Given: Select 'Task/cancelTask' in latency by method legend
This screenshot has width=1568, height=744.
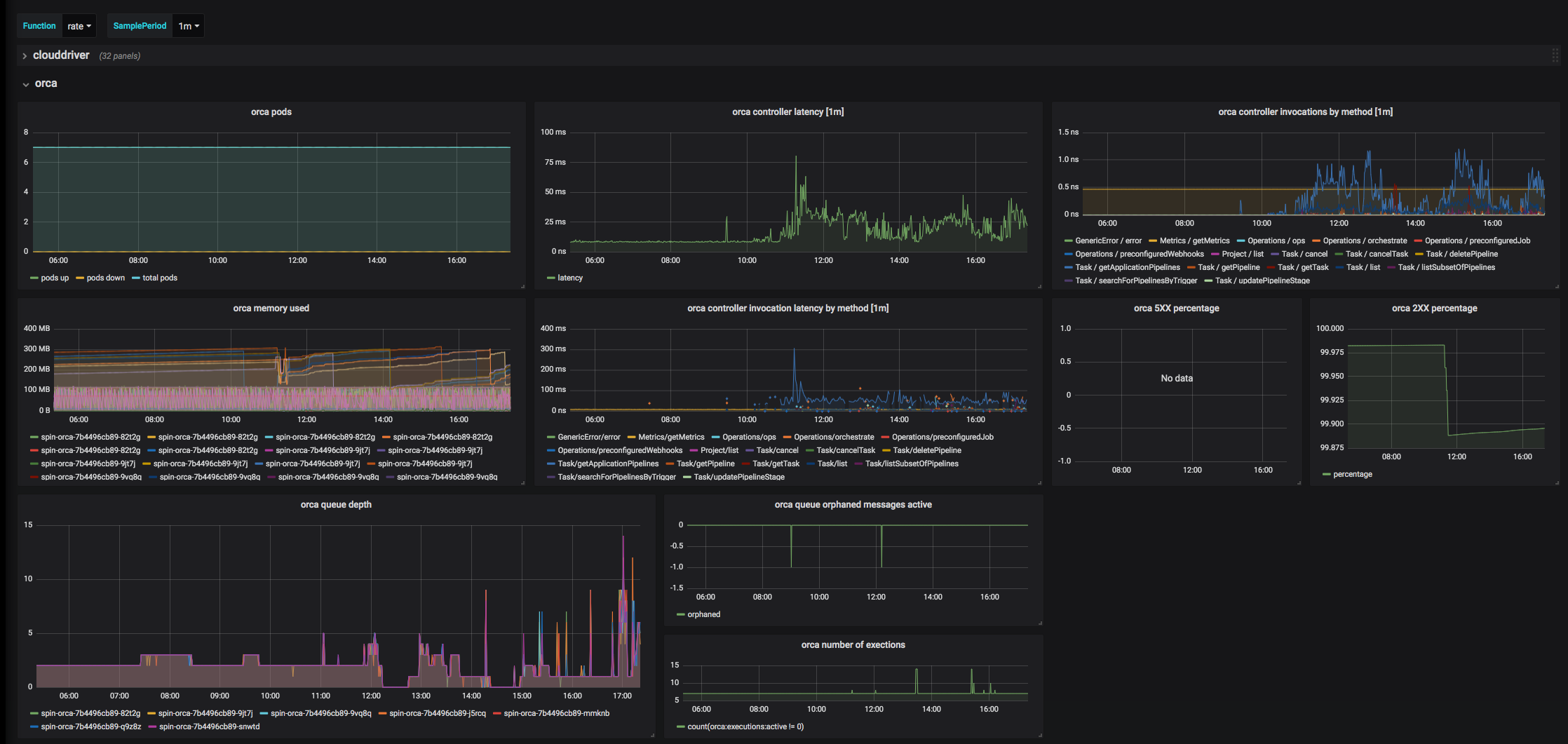Looking at the screenshot, I should 846,450.
